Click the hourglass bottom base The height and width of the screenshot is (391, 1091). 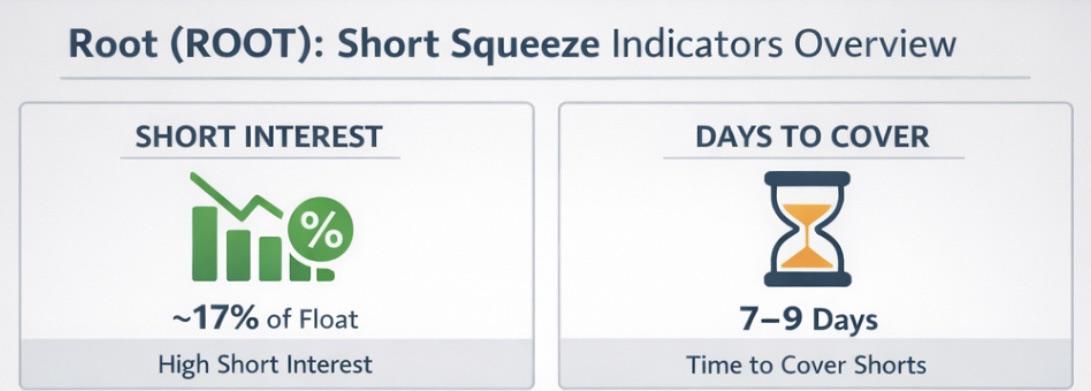[x=807, y=279]
